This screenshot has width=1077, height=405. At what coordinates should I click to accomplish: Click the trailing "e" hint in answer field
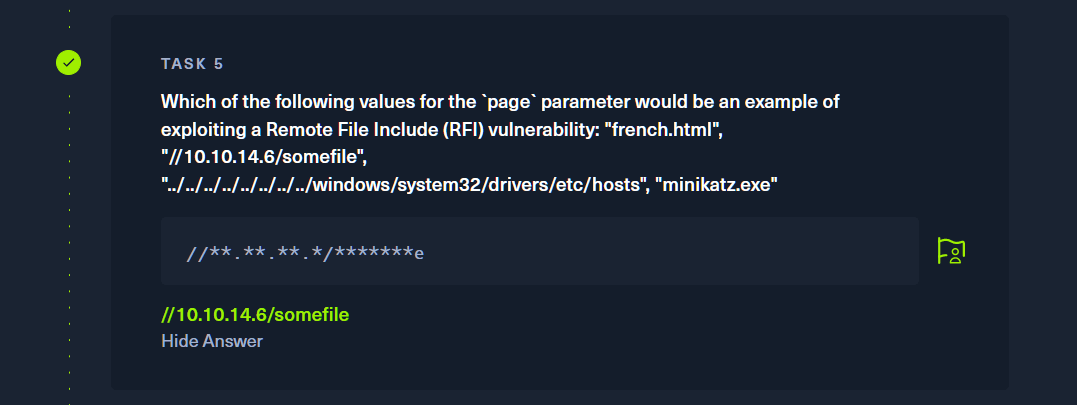click(x=419, y=253)
